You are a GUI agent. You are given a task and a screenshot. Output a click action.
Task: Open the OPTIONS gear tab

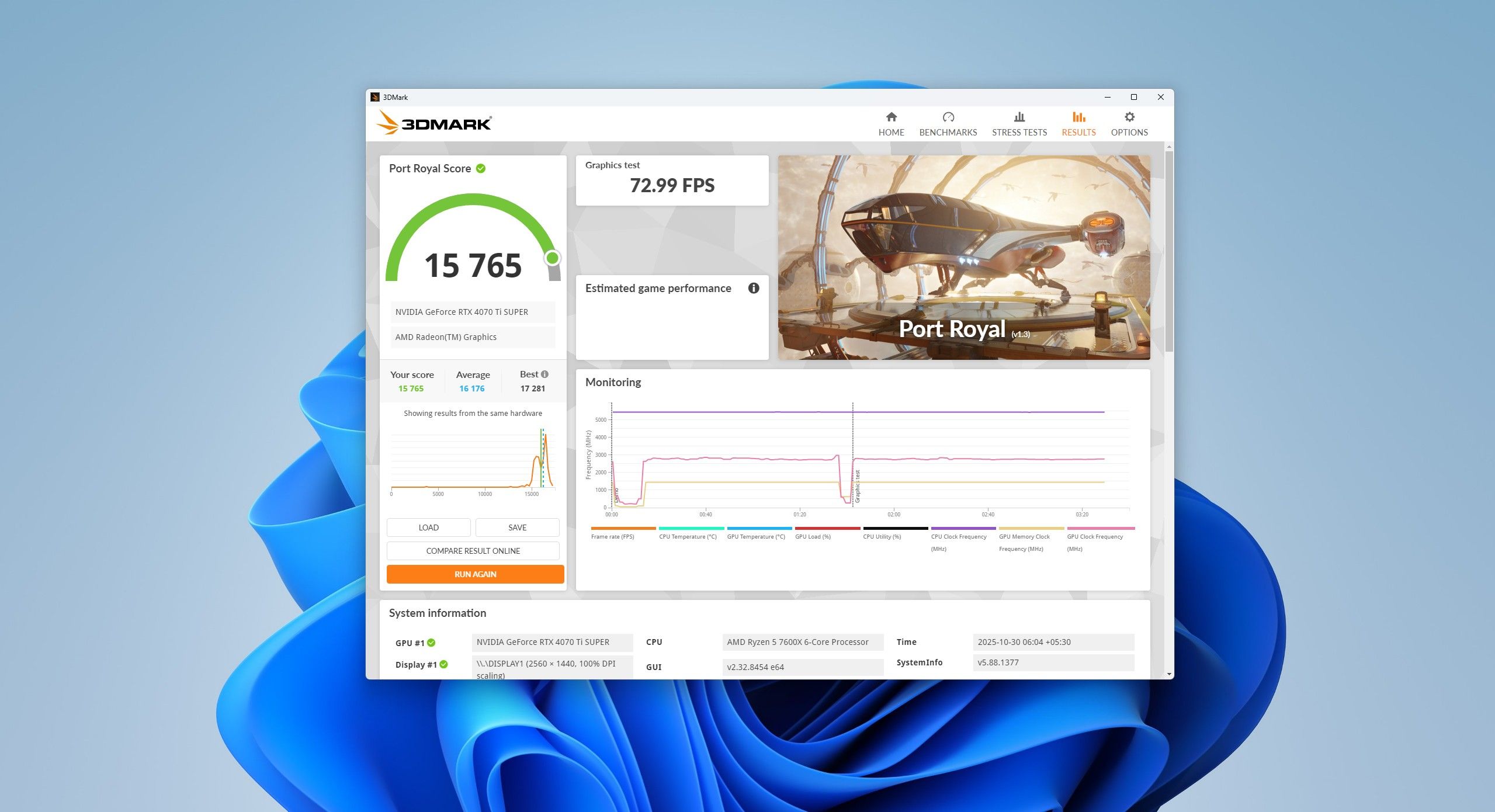pos(1129,124)
